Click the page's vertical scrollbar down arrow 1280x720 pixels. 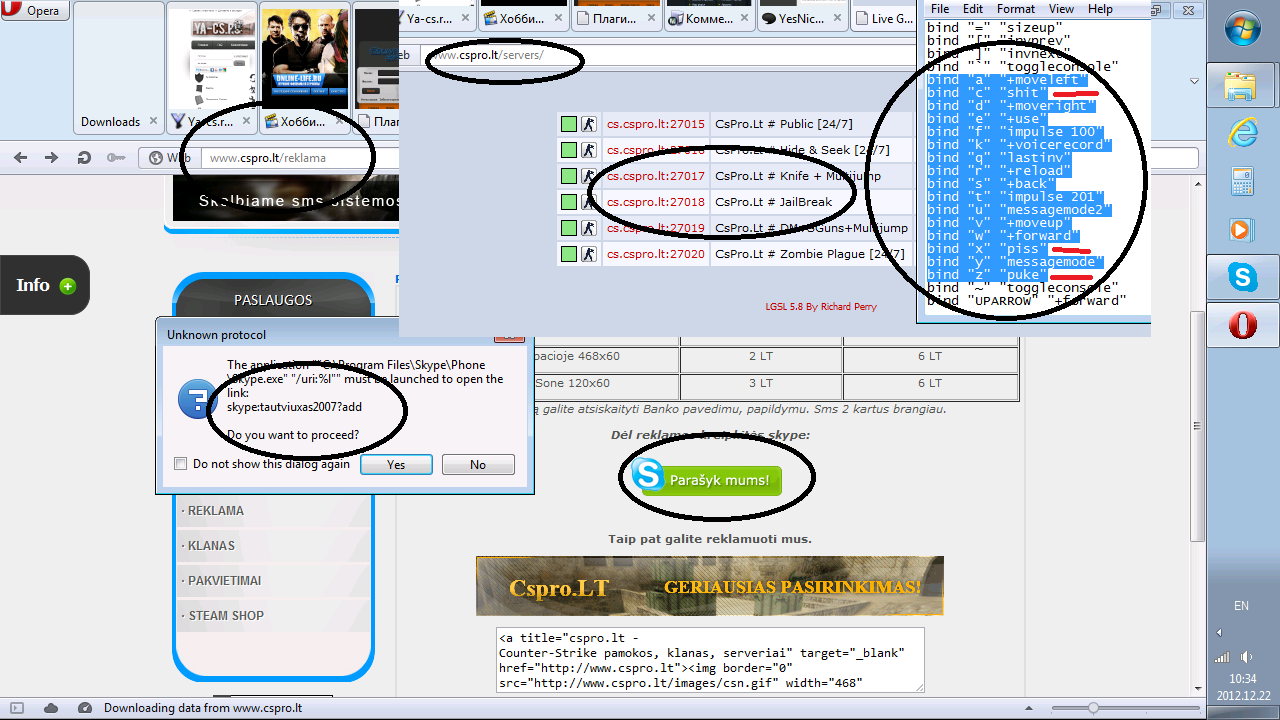tap(1198, 687)
